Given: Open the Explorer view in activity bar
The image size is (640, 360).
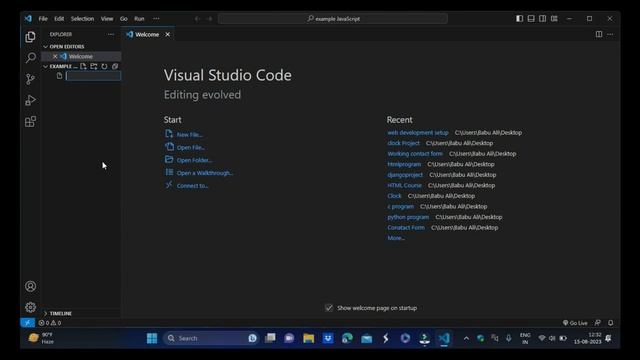Looking at the screenshot, I should click(x=30, y=37).
